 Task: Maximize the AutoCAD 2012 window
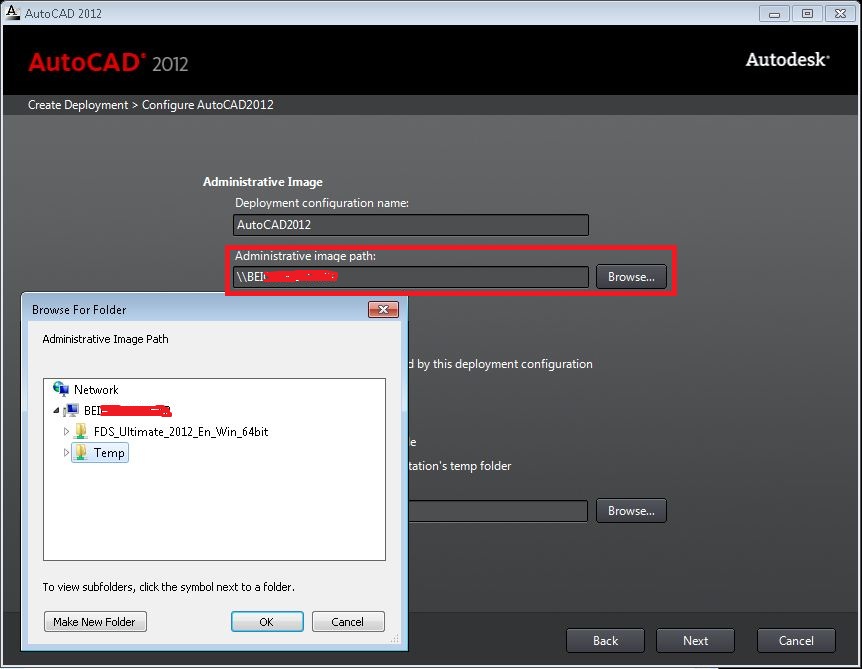807,13
